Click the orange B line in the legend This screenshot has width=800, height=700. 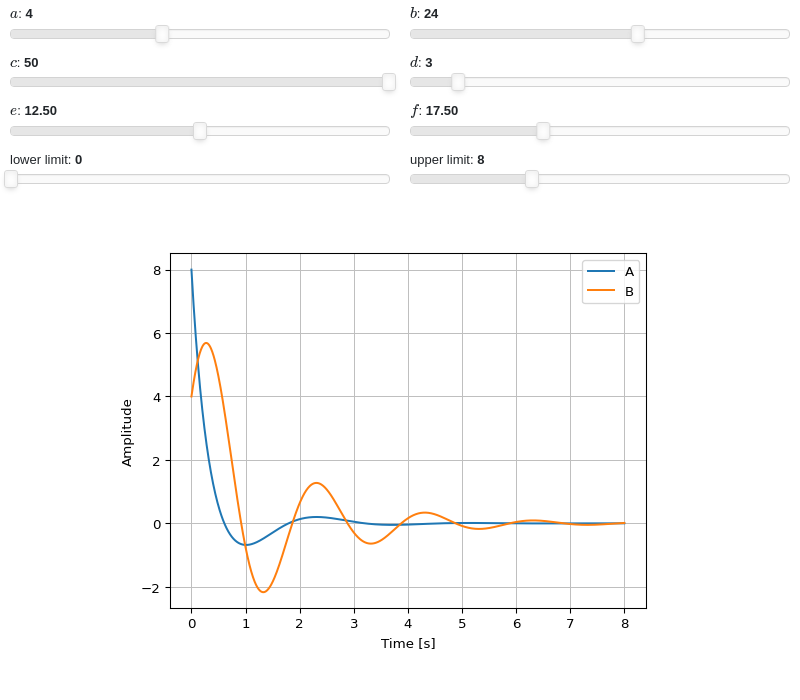[601, 290]
